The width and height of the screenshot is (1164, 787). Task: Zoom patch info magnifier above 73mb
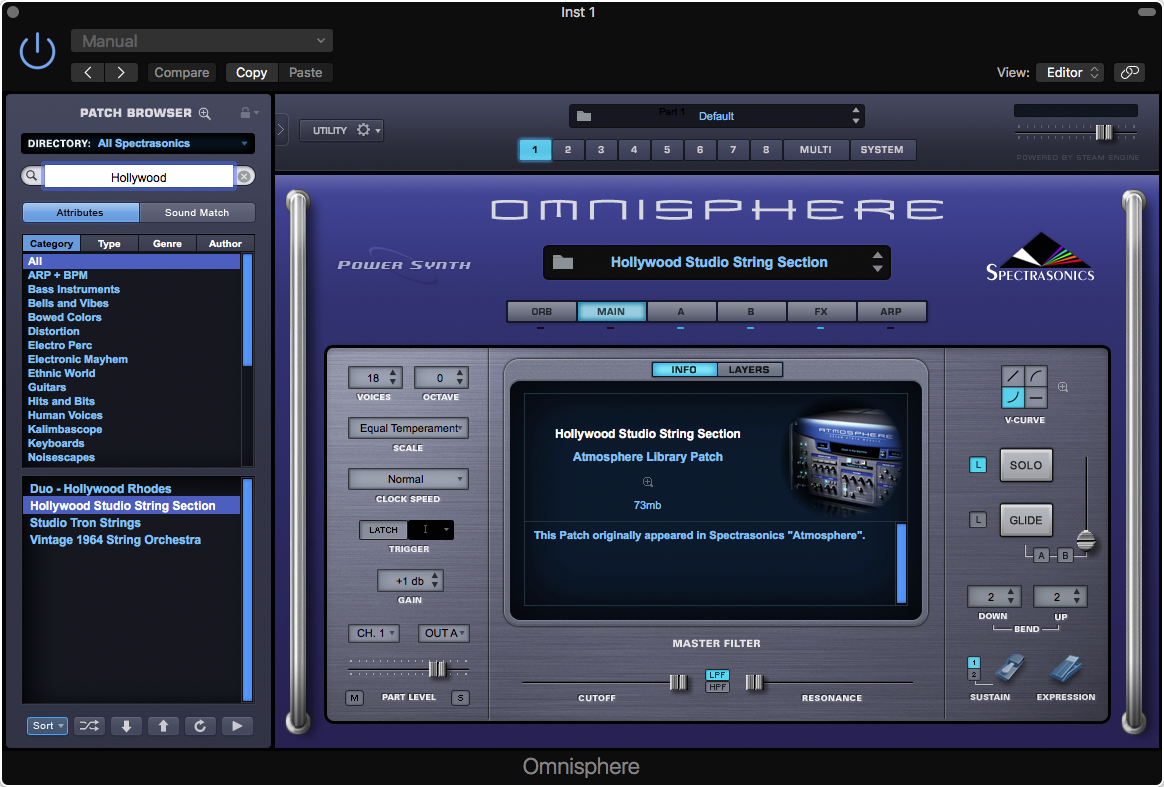click(647, 483)
